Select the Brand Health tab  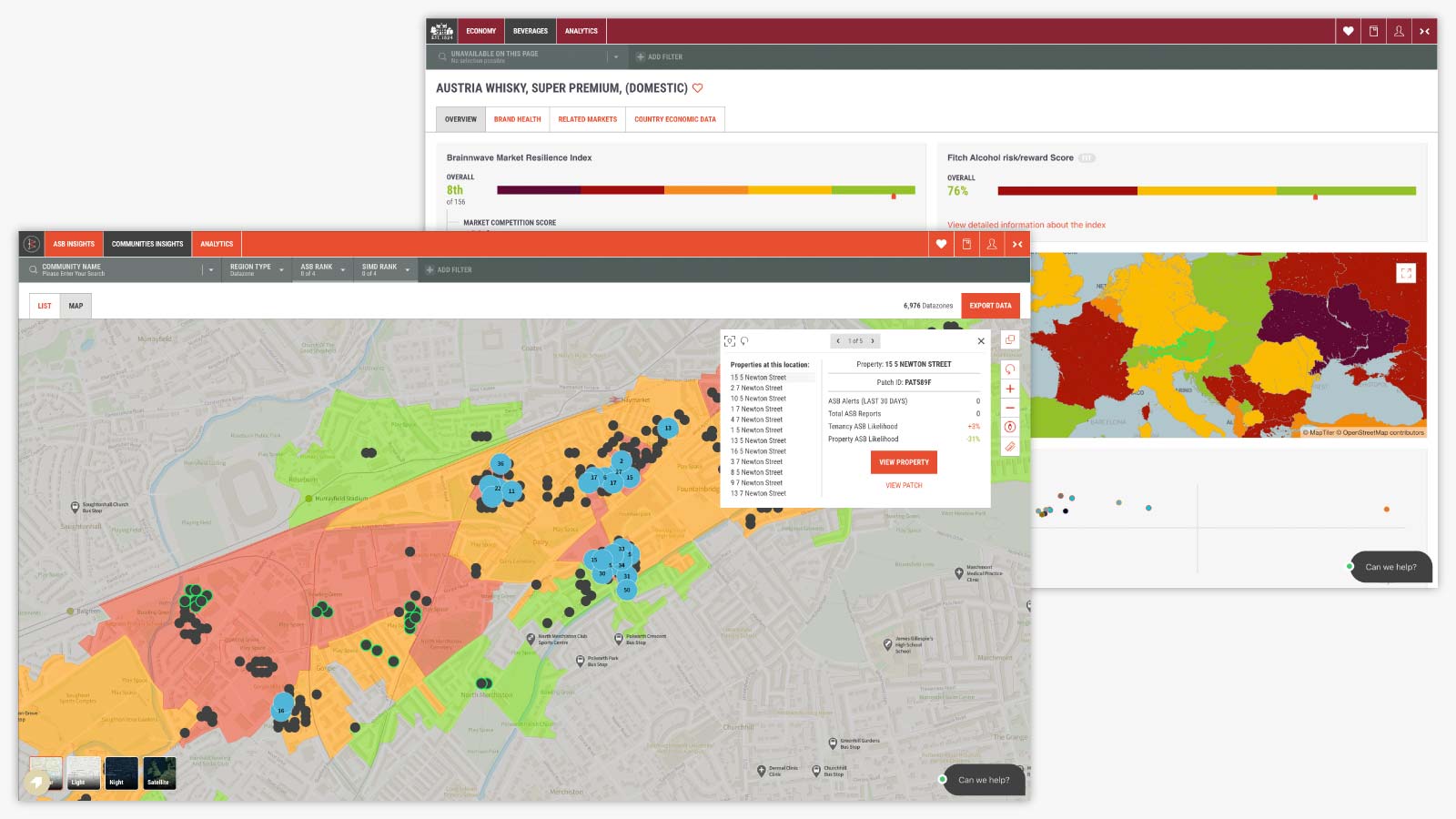click(x=518, y=119)
